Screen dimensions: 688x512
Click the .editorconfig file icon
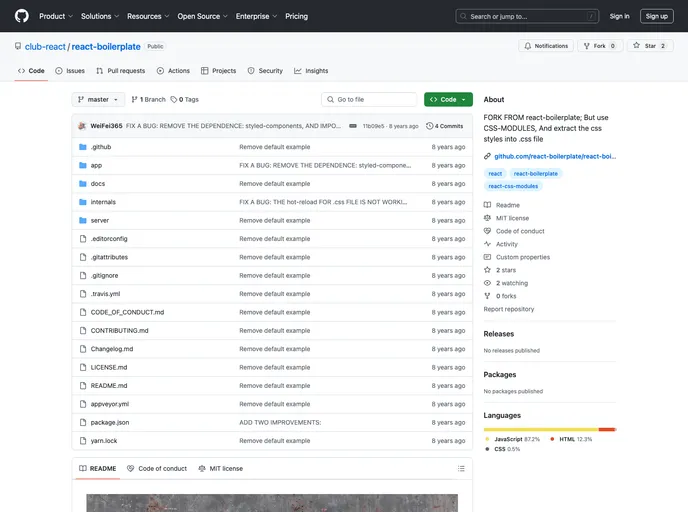pyautogui.click(x=82, y=239)
